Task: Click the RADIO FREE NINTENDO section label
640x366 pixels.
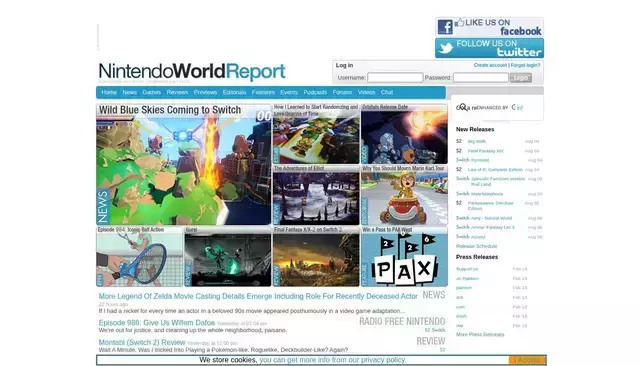Action: coord(402,322)
